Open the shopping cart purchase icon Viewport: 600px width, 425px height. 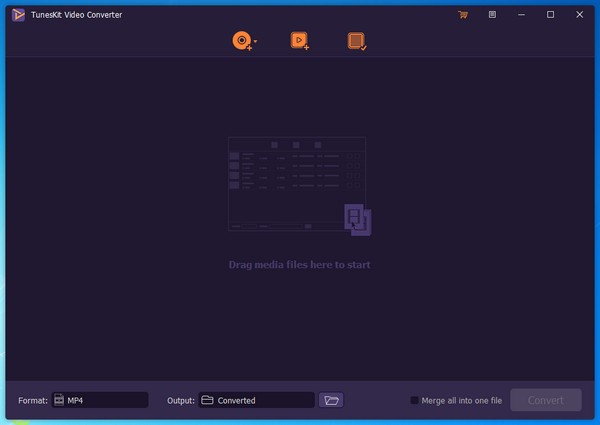coord(462,15)
